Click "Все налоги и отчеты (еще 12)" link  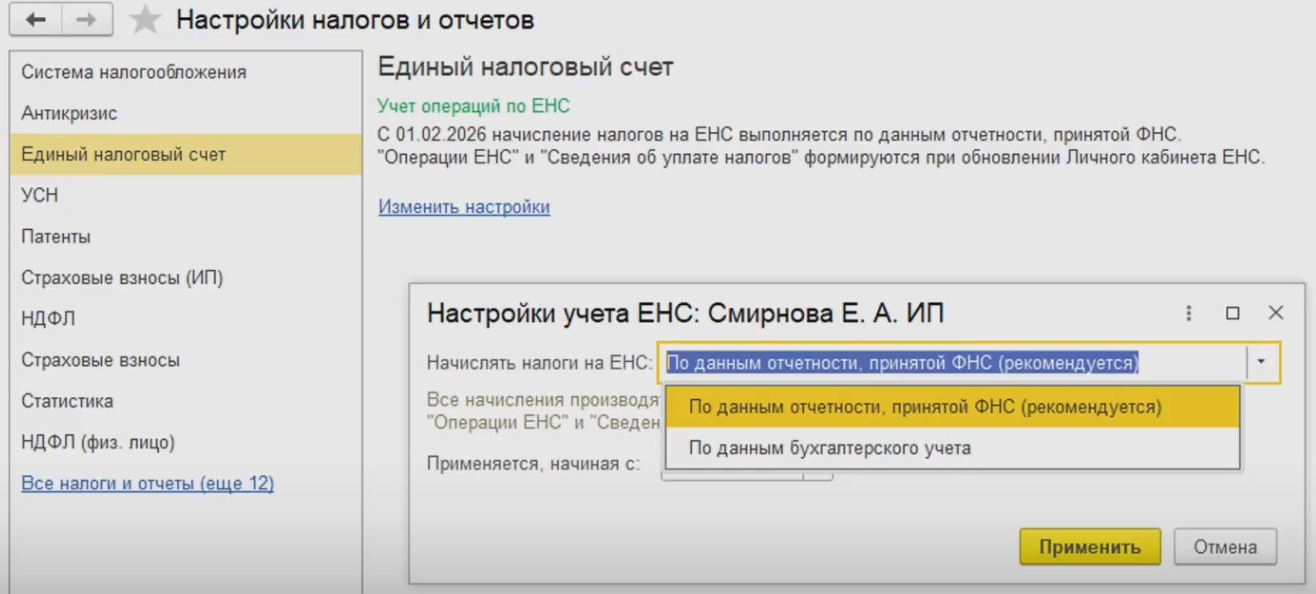coord(148,484)
